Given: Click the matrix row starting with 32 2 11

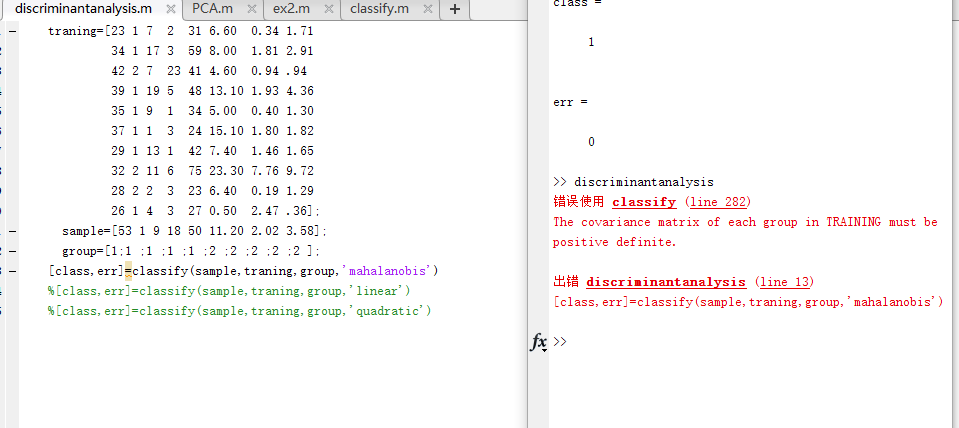Looking at the screenshot, I should [212, 171].
